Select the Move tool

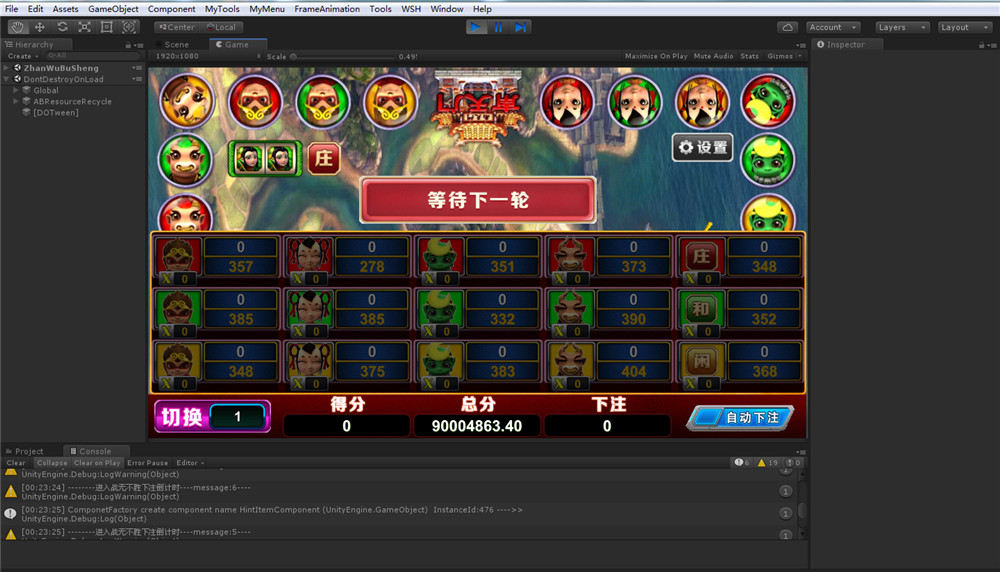40,27
